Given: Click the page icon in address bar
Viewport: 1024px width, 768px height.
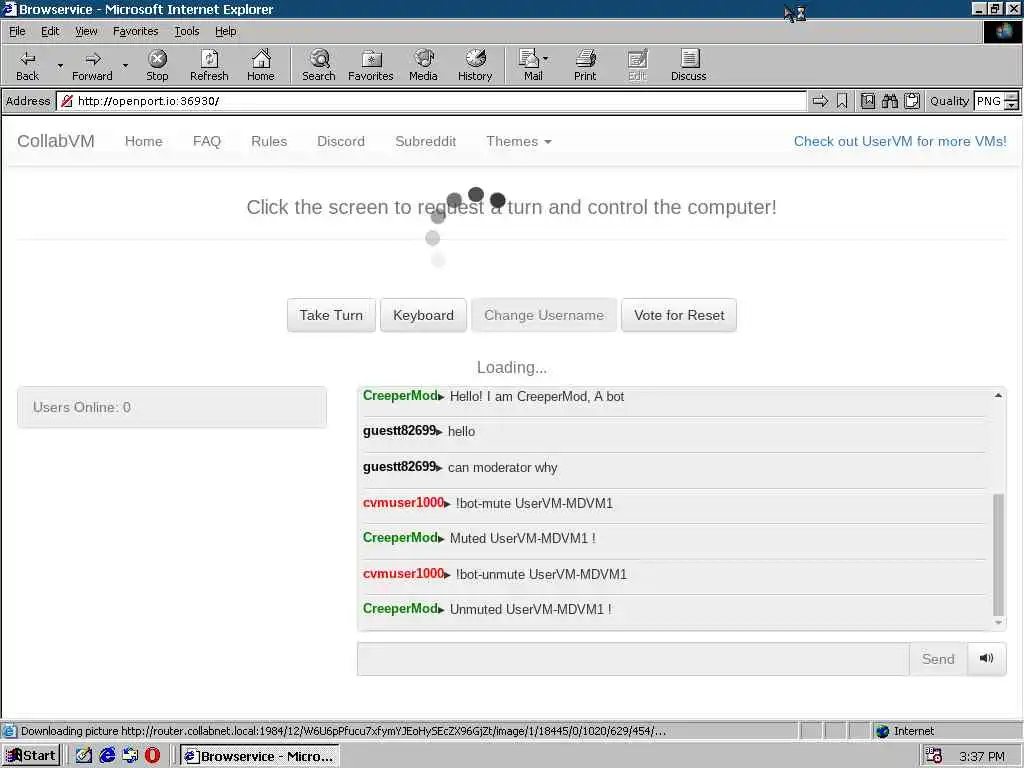Looking at the screenshot, I should click(67, 101).
